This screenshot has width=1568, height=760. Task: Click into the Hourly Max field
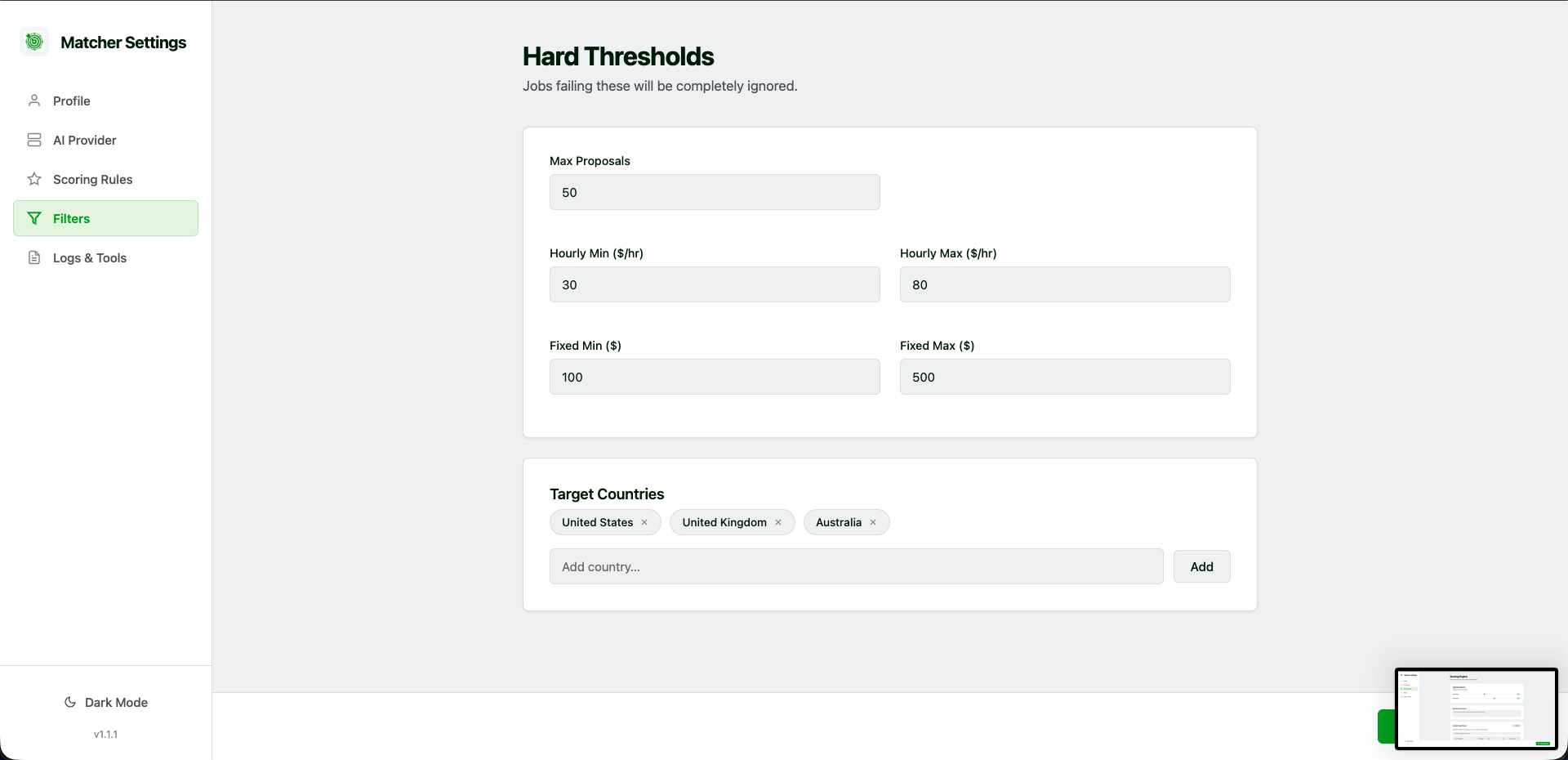1065,284
